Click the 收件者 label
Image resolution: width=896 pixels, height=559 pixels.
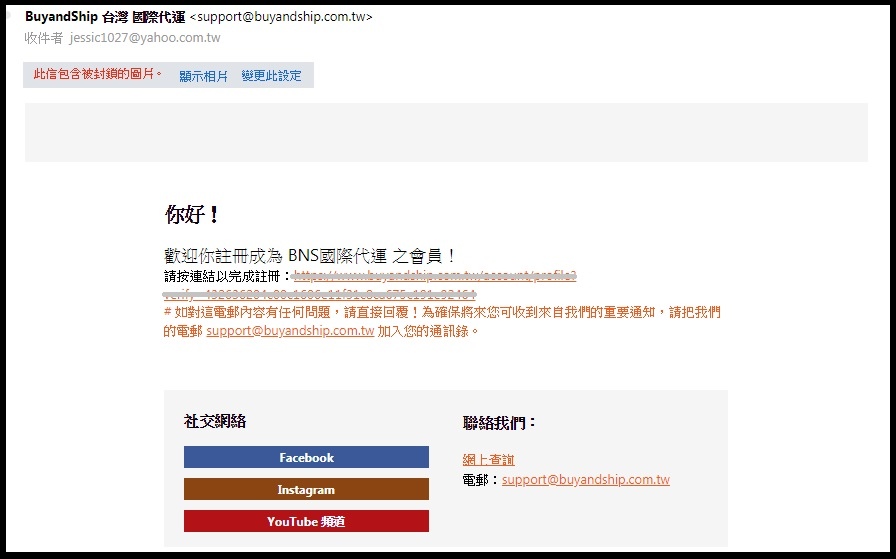(x=43, y=38)
